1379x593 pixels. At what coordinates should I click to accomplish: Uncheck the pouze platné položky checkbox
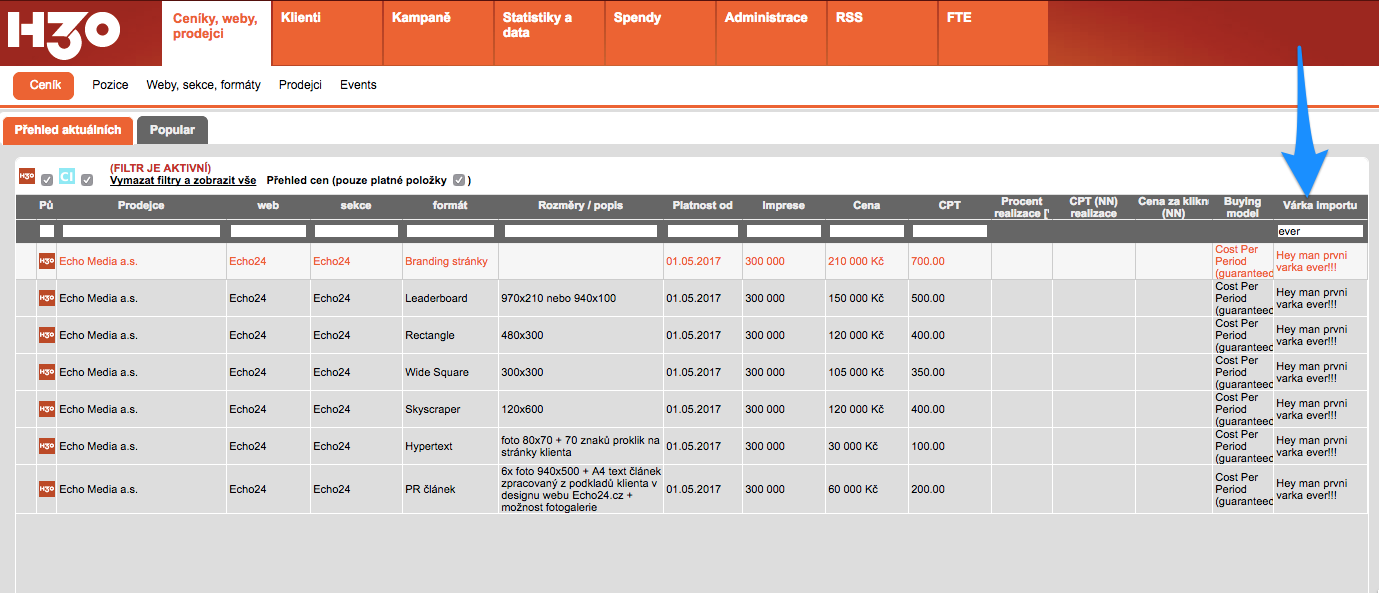coord(459,180)
